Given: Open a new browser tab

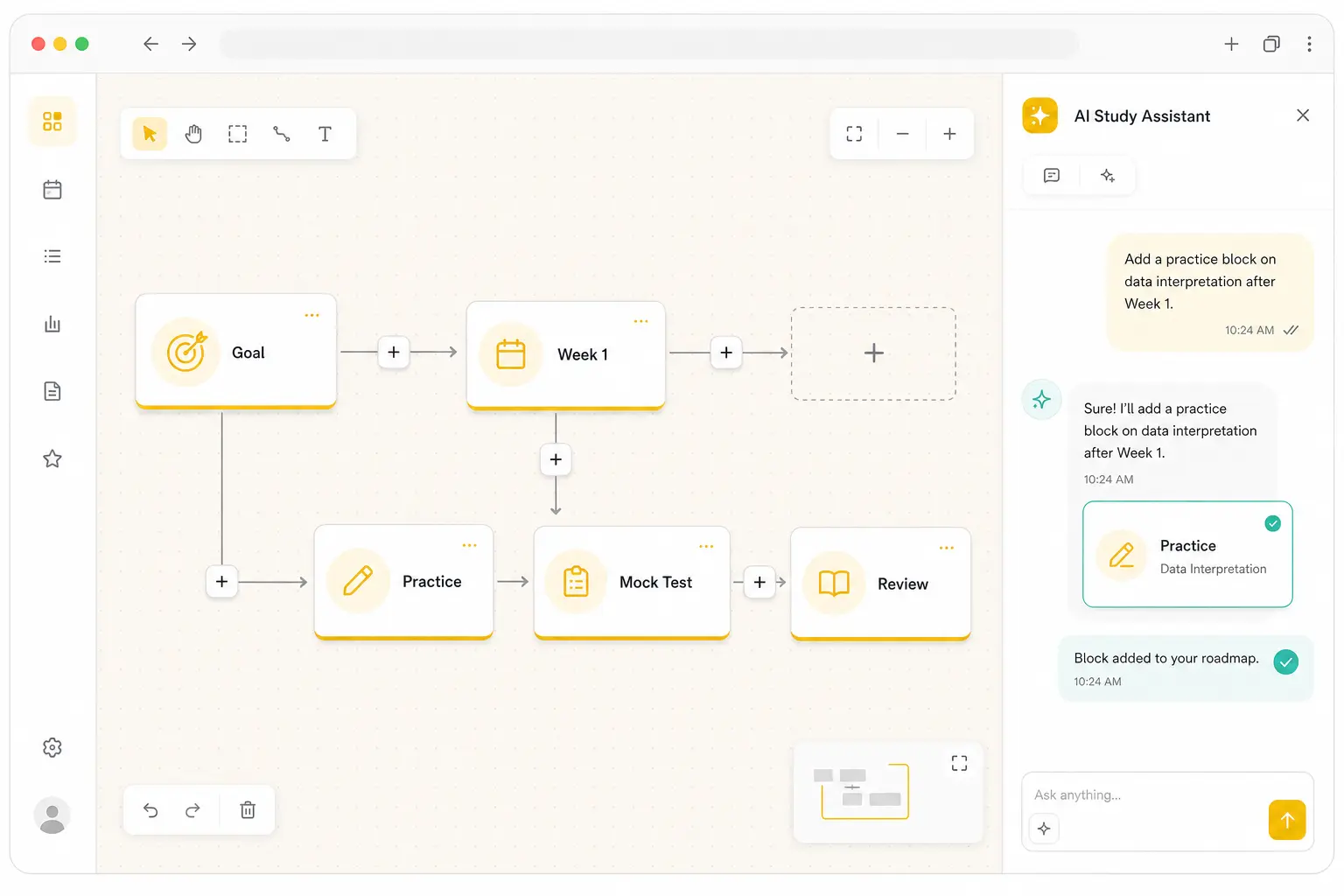Looking at the screenshot, I should point(1231,44).
